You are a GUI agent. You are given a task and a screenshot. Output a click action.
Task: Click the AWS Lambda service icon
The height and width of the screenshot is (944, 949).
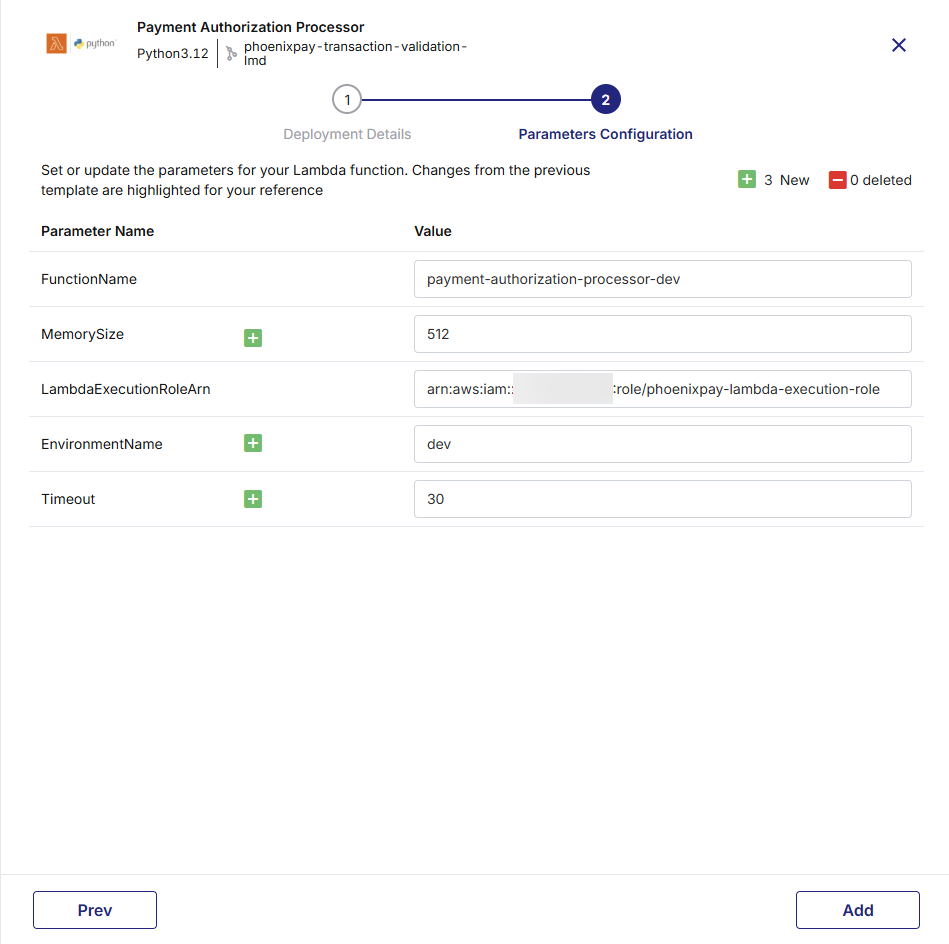[x=55, y=42]
